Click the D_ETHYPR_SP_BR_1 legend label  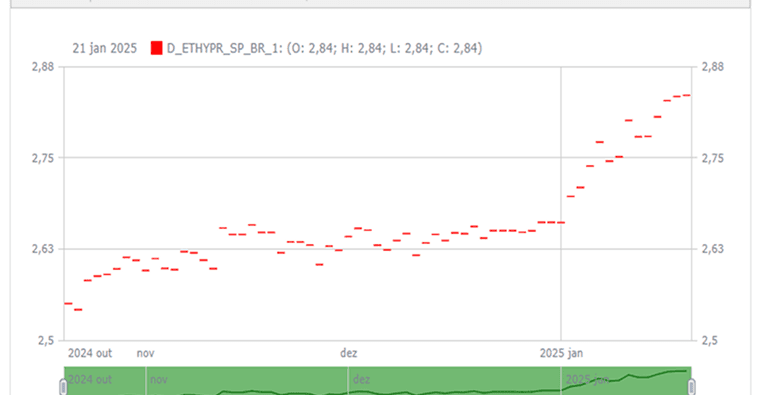(x=224, y=48)
